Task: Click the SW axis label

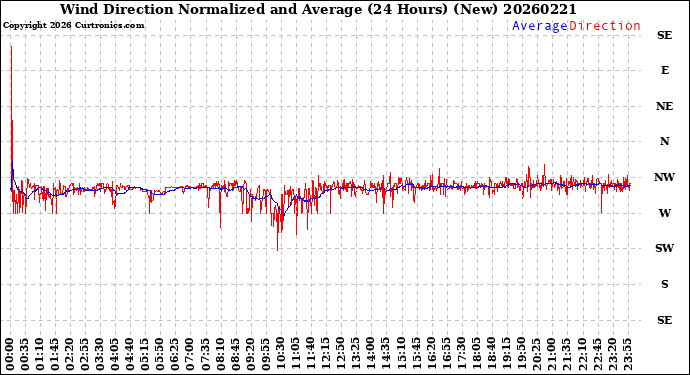Action: [x=664, y=248]
